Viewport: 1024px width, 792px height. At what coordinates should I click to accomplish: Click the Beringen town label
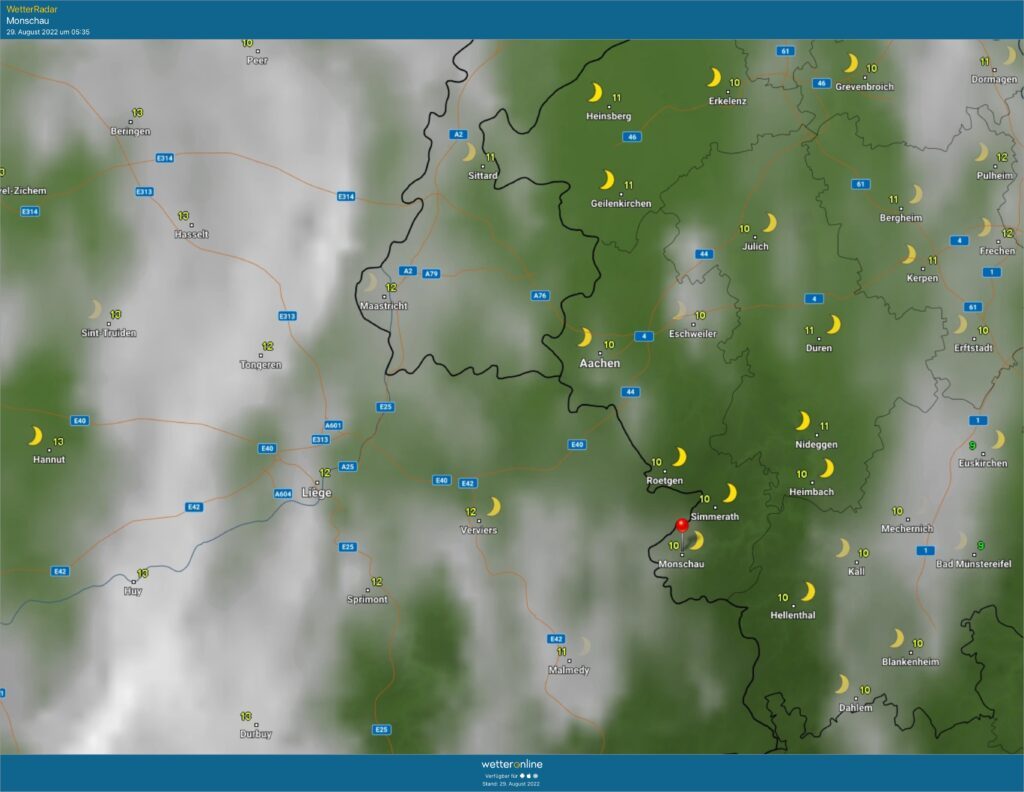(x=131, y=131)
